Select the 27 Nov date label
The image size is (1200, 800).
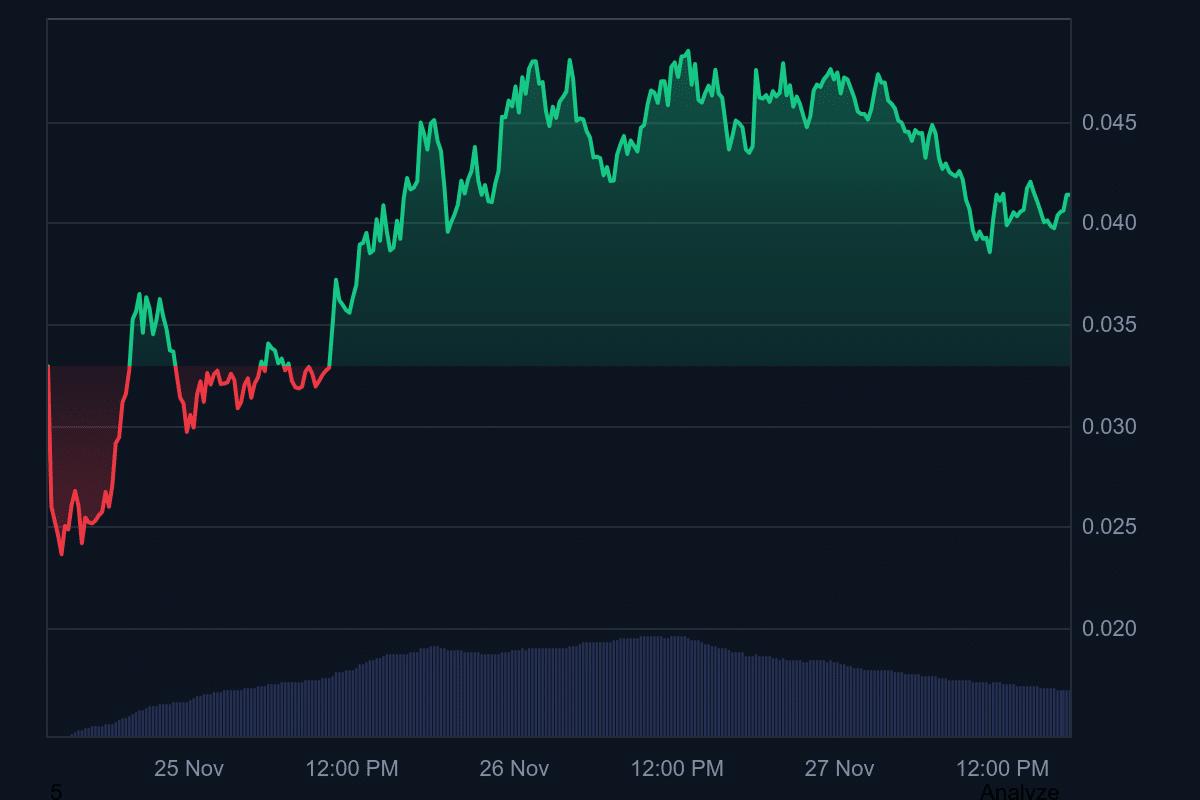pos(839,768)
